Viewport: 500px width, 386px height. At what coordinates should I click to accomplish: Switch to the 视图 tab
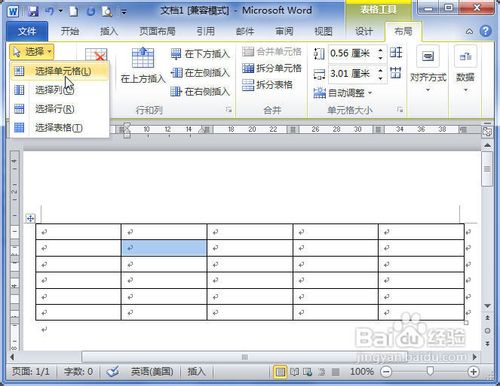point(323,31)
